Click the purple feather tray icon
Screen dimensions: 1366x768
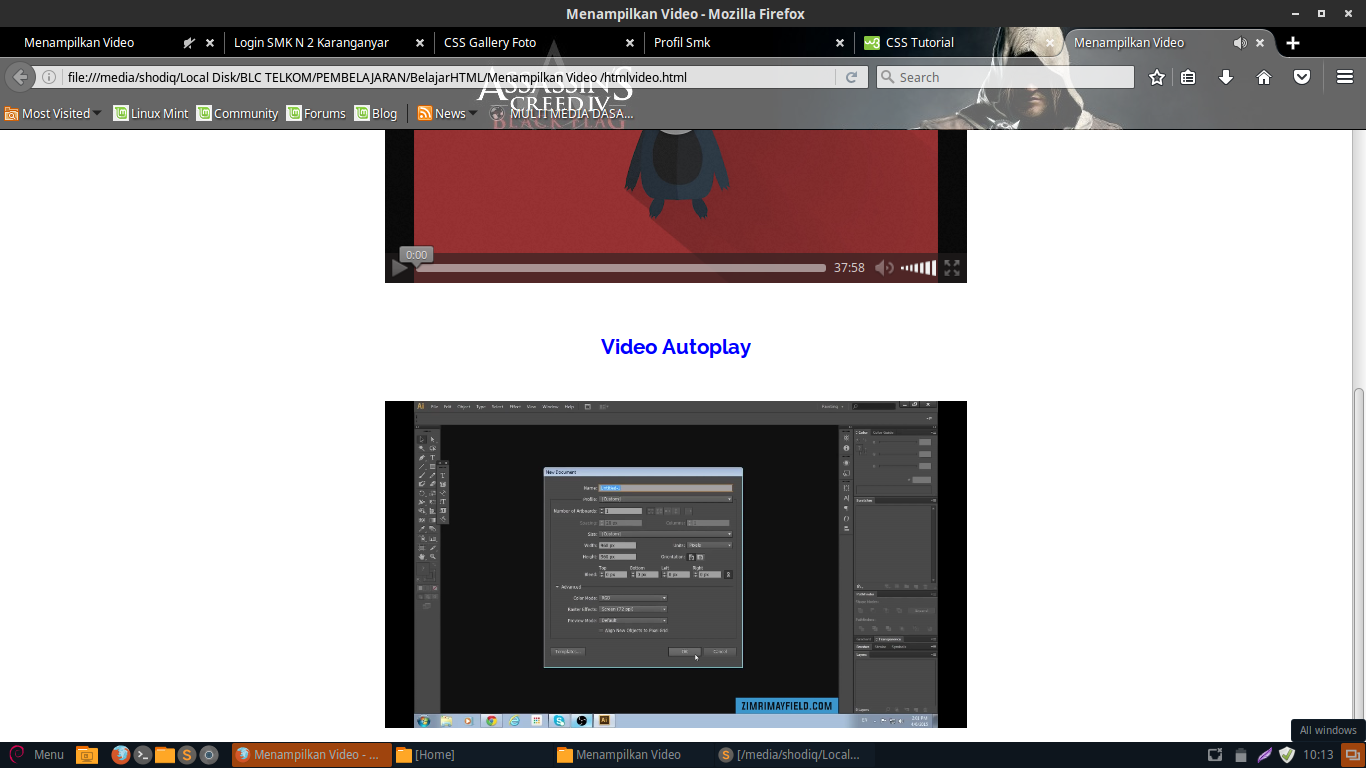[1264, 755]
